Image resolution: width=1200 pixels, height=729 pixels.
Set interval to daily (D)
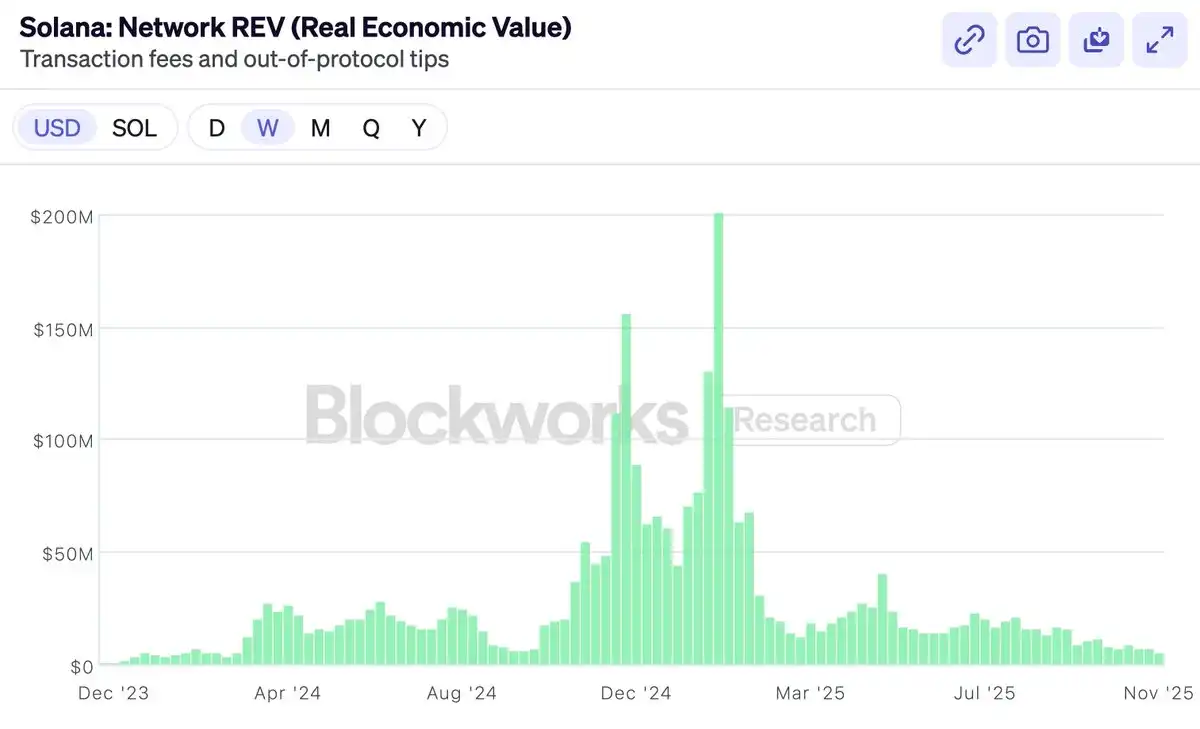(216, 128)
